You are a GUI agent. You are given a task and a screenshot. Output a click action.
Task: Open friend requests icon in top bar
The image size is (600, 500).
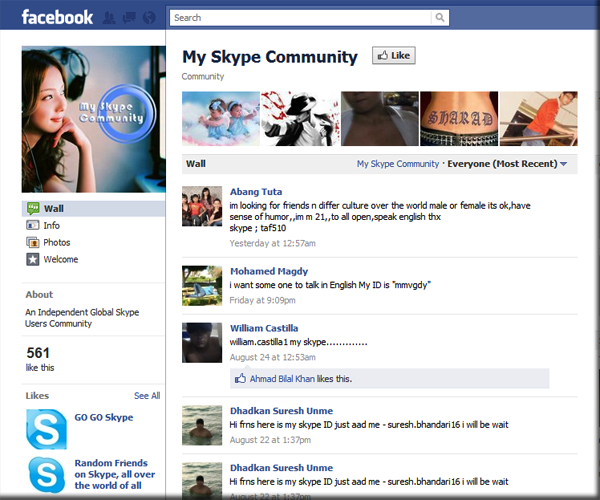click(109, 18)
